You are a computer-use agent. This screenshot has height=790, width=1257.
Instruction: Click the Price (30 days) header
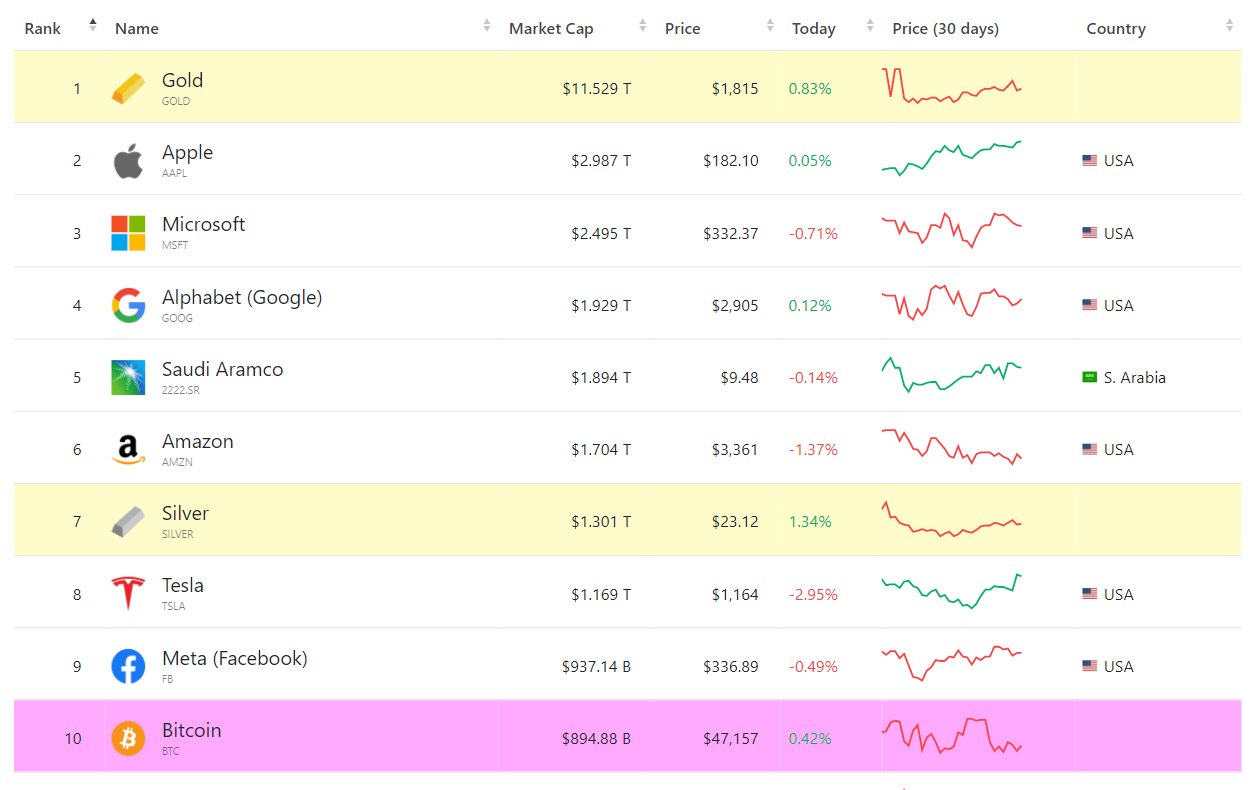(946, 28)
